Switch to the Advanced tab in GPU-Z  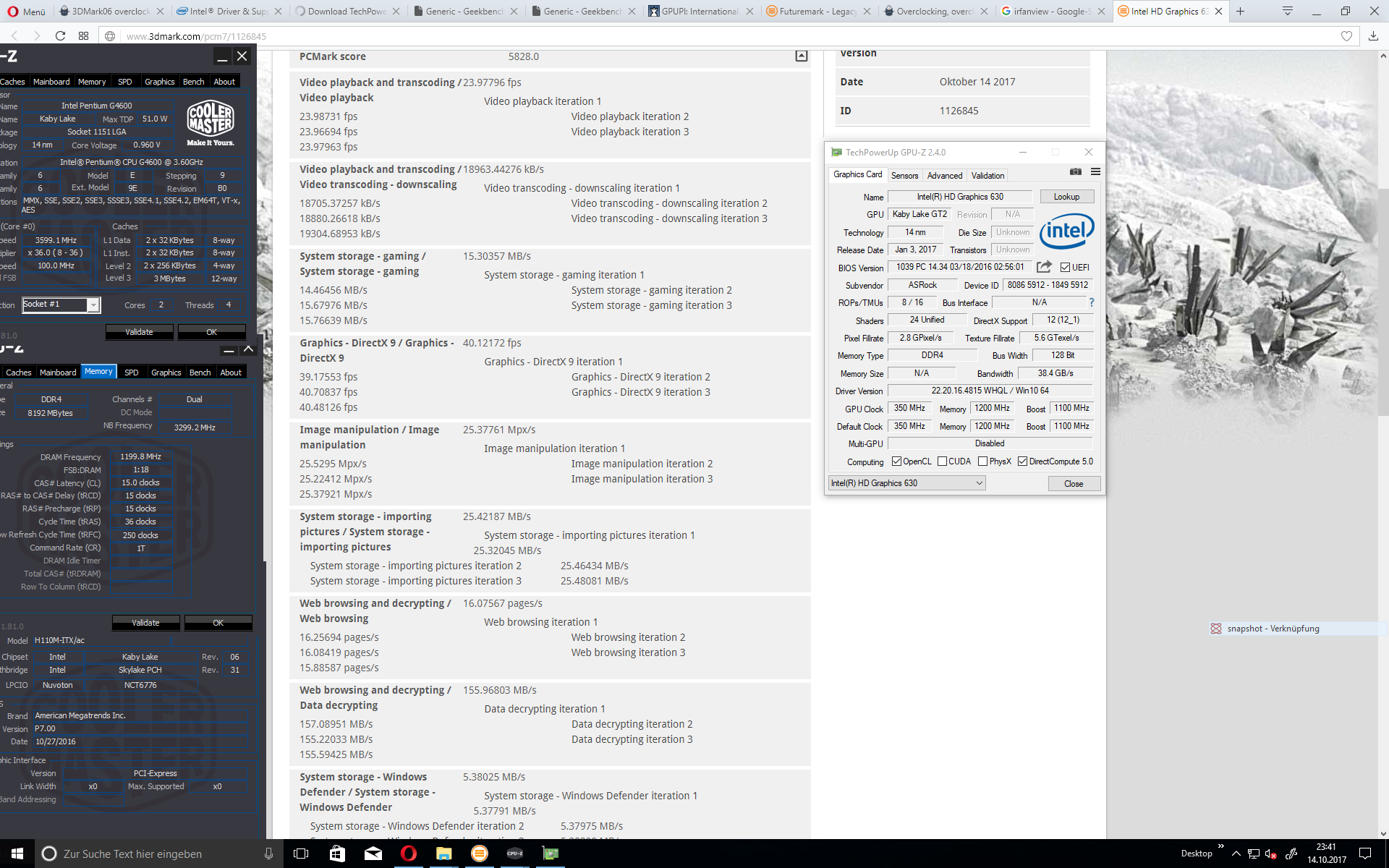coord(945,176)
